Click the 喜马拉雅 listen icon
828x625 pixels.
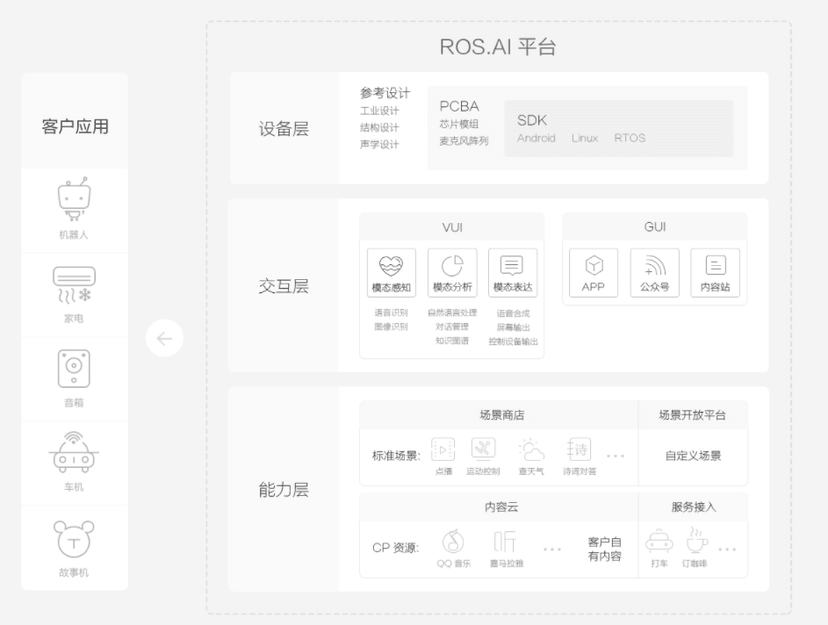click(505, 541)
